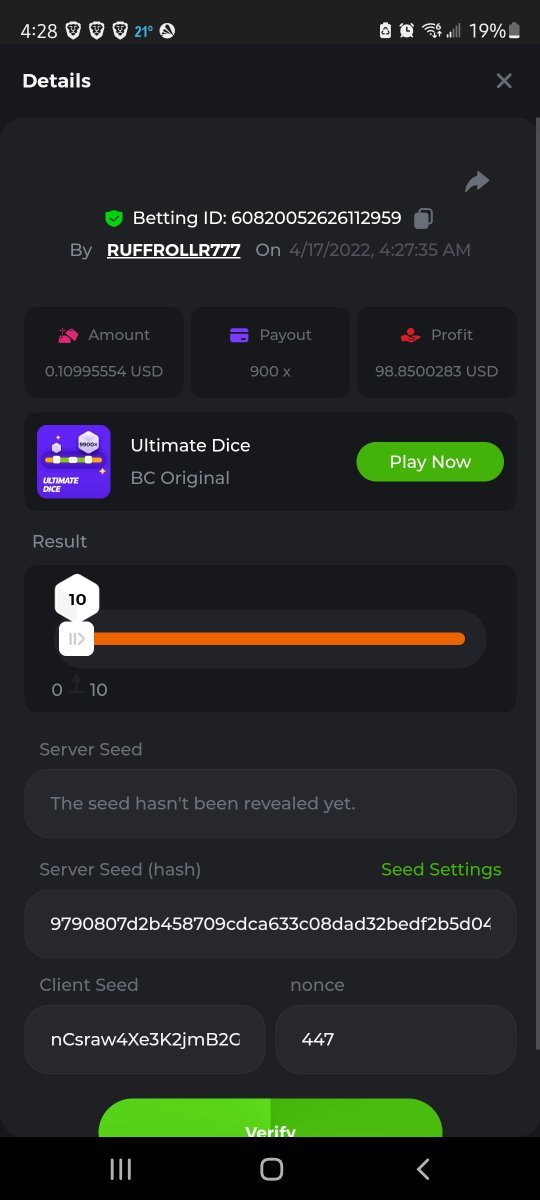Open the Ultimate Dice game thumbnail
Viewport: 540px width, 1200px height.
74,462
